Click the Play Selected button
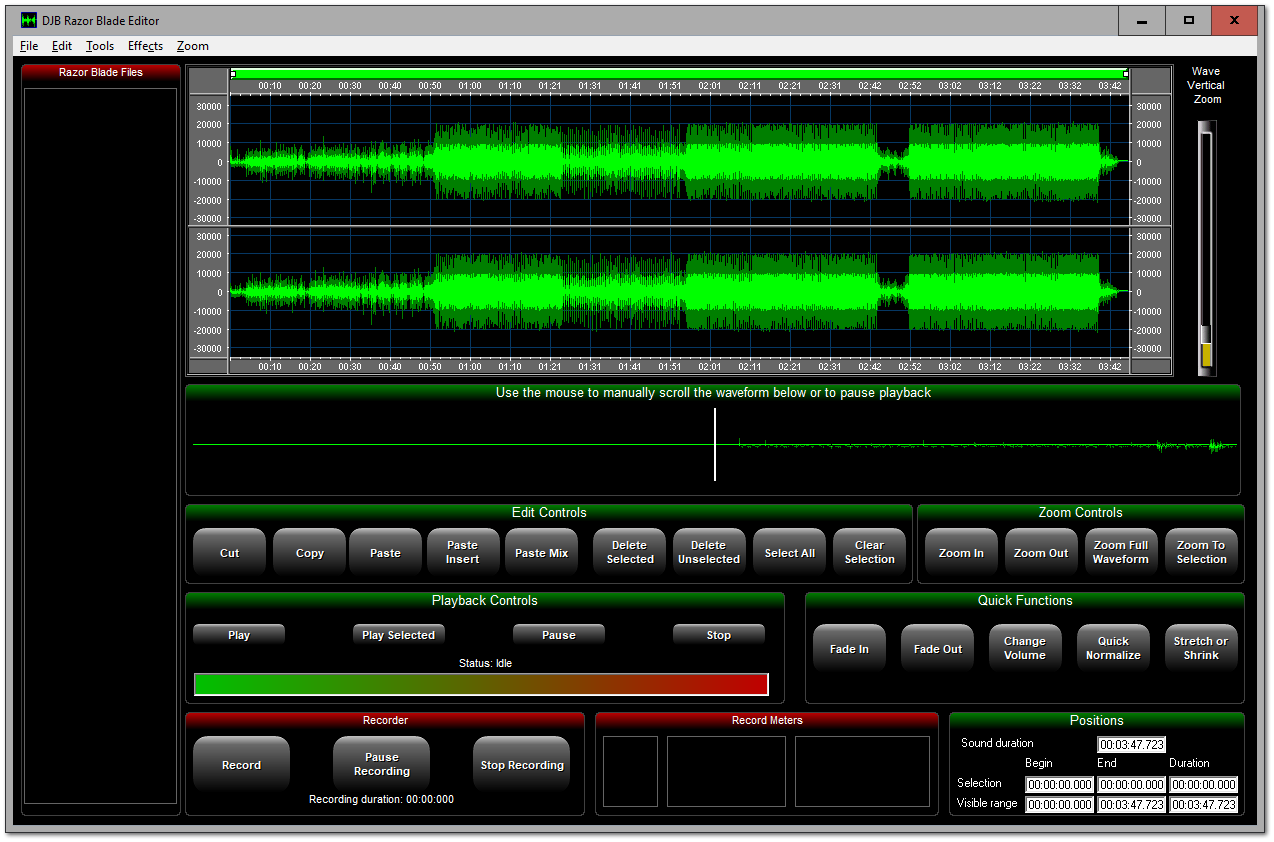 pyautogui.click(x=399, y=635)
